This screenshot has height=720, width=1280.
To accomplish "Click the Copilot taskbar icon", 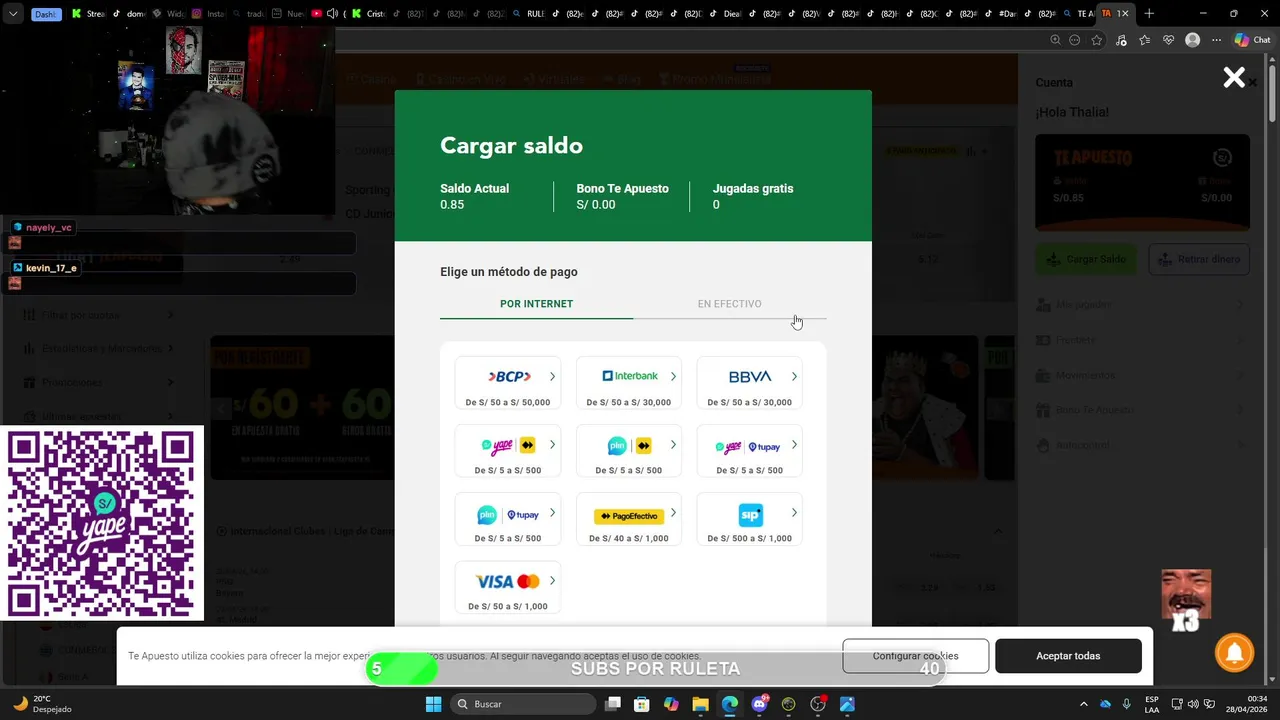I will (x=671, y=704).
